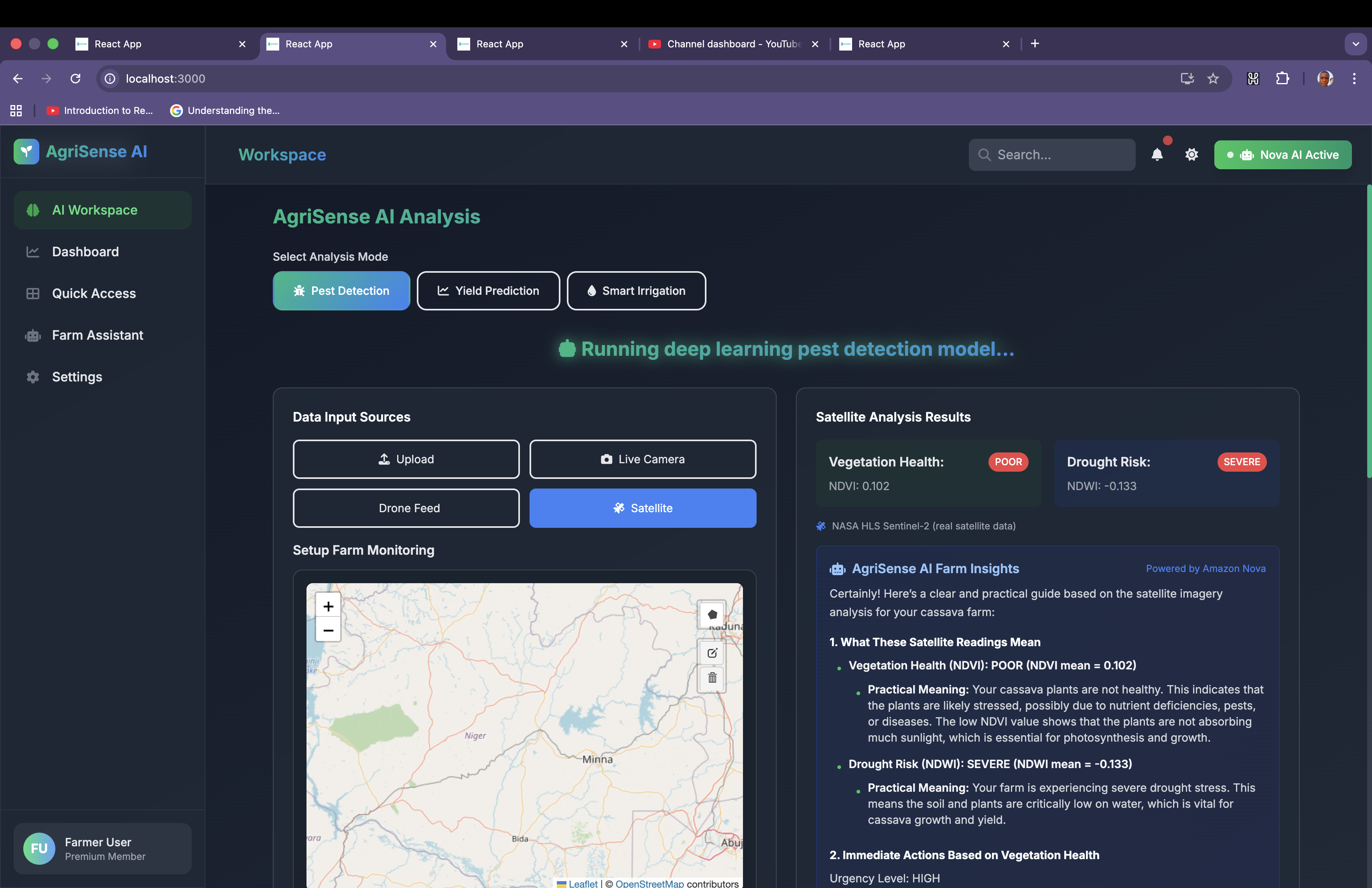
Task: Open the OpenStreetMap link
Action: (649, 883)
